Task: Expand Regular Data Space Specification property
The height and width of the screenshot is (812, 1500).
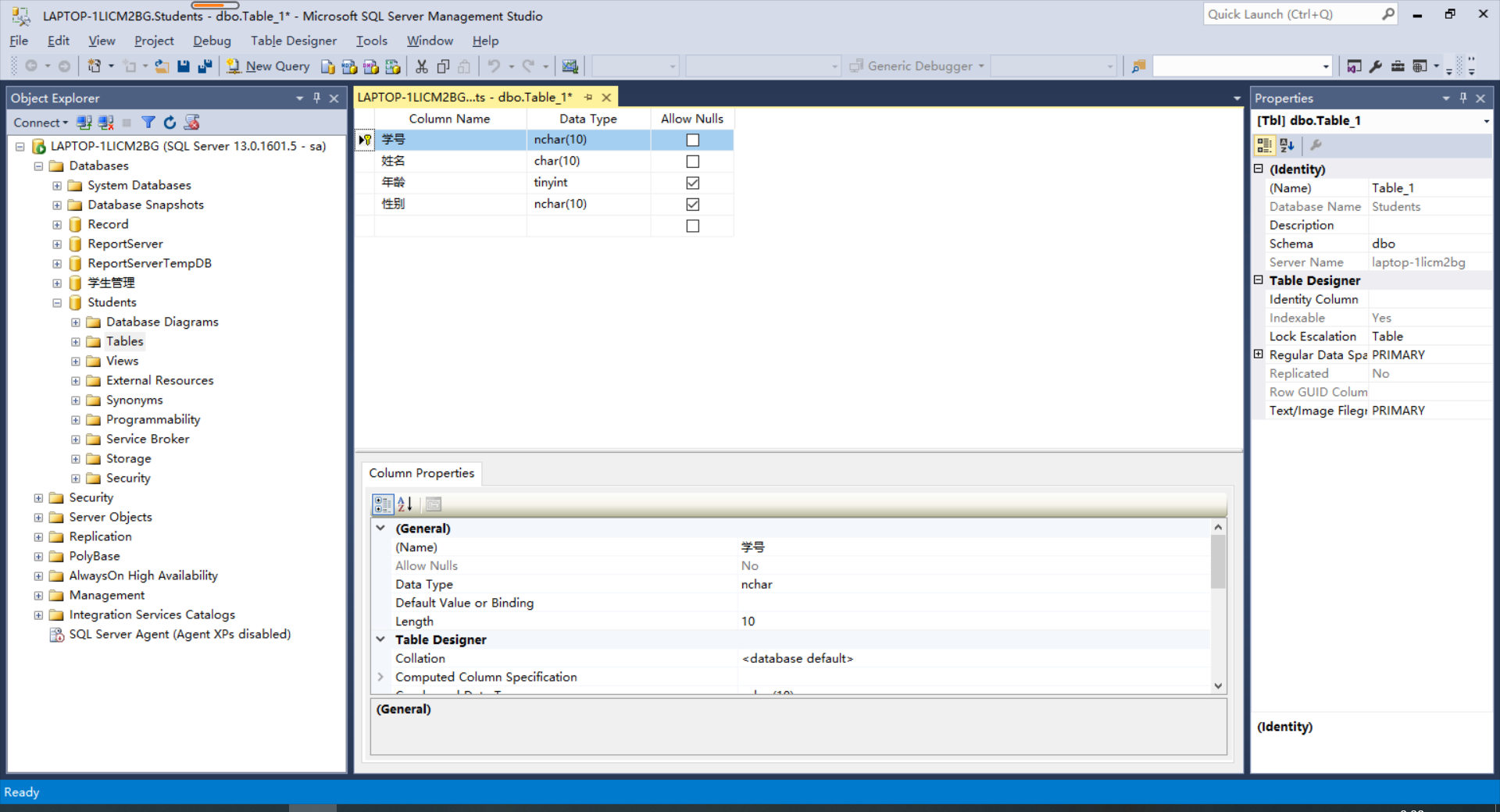Action: (1259, 354)
